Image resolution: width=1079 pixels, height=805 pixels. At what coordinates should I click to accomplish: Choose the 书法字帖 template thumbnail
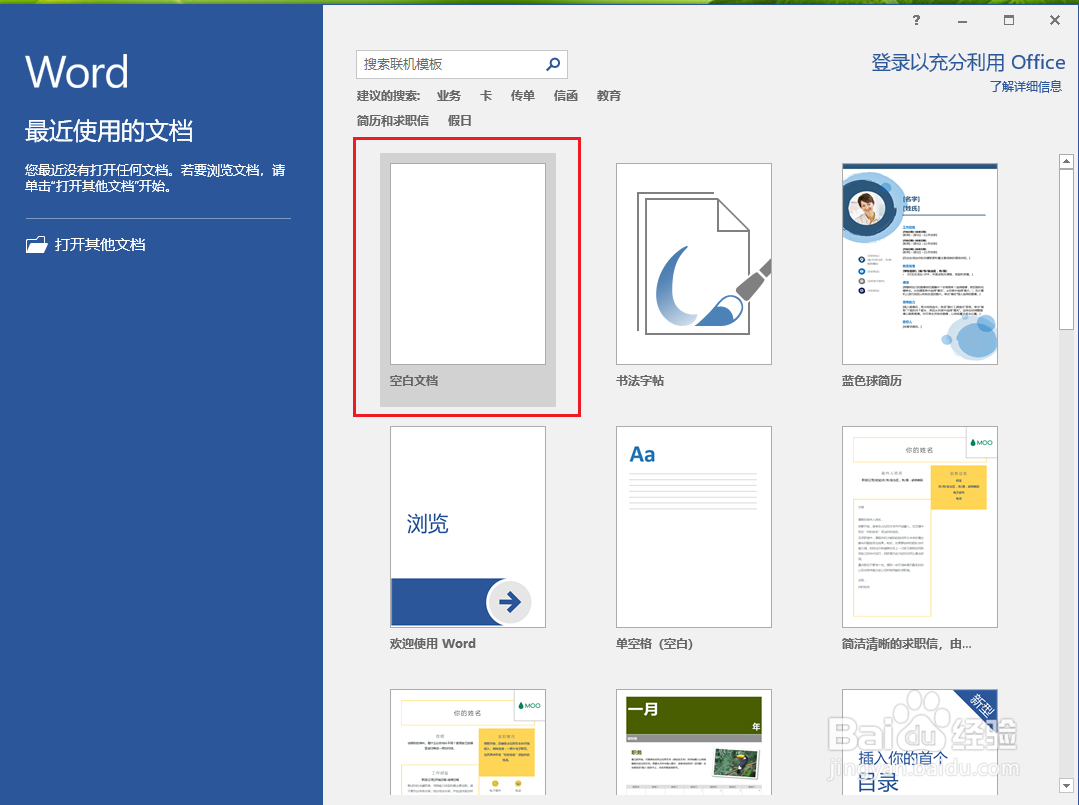point(694,264)
